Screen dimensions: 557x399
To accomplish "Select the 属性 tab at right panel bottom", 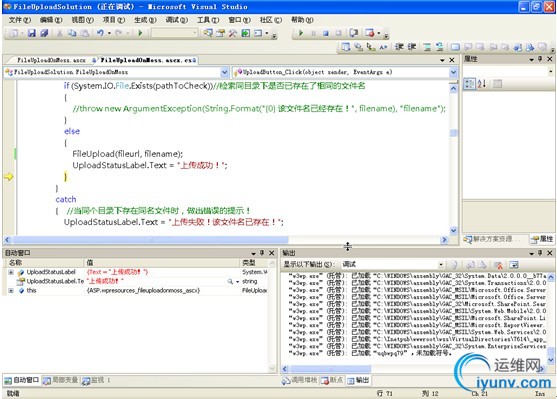I will (x=542, y=239).
